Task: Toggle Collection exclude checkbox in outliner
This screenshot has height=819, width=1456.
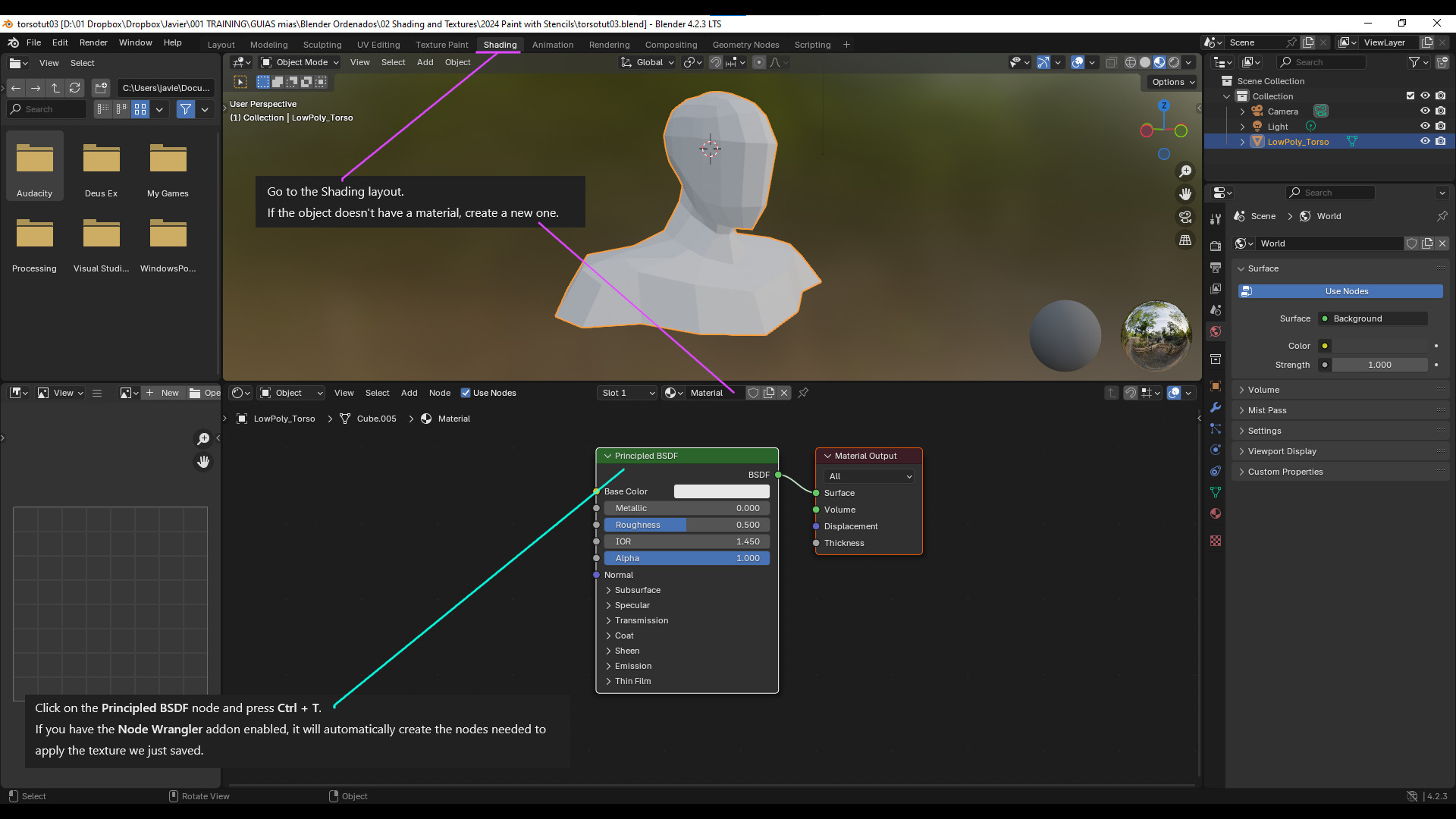Action: (x=1410, y=96)
